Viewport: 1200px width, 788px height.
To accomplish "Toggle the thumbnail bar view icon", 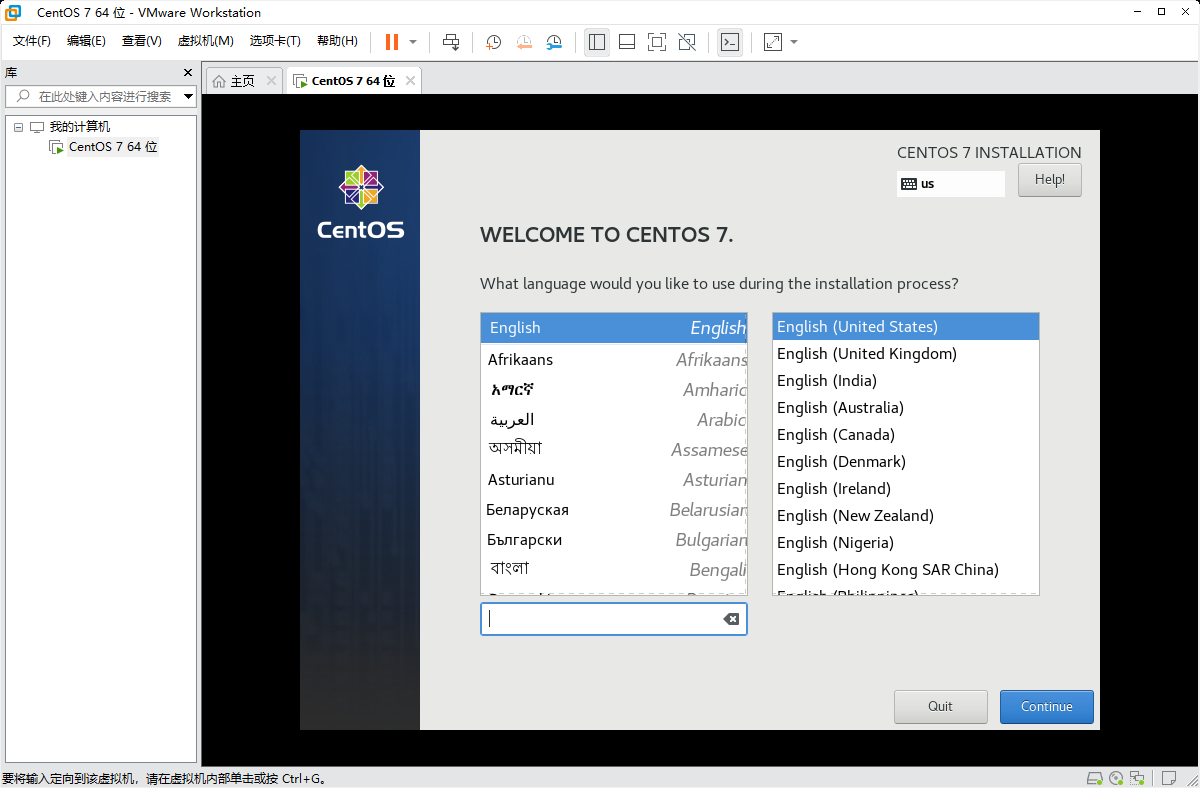I will [627, 42].
